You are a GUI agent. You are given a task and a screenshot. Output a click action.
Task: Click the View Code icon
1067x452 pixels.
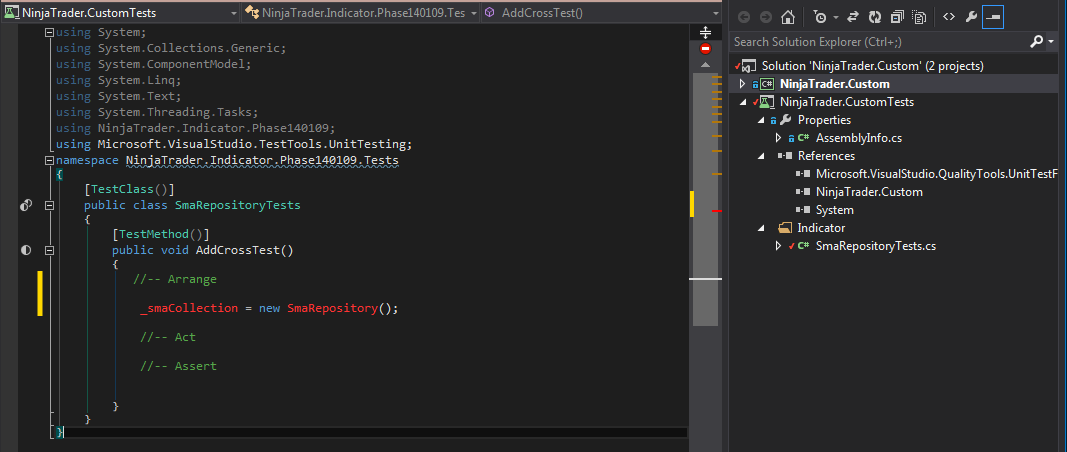click(x=949, y=17)
